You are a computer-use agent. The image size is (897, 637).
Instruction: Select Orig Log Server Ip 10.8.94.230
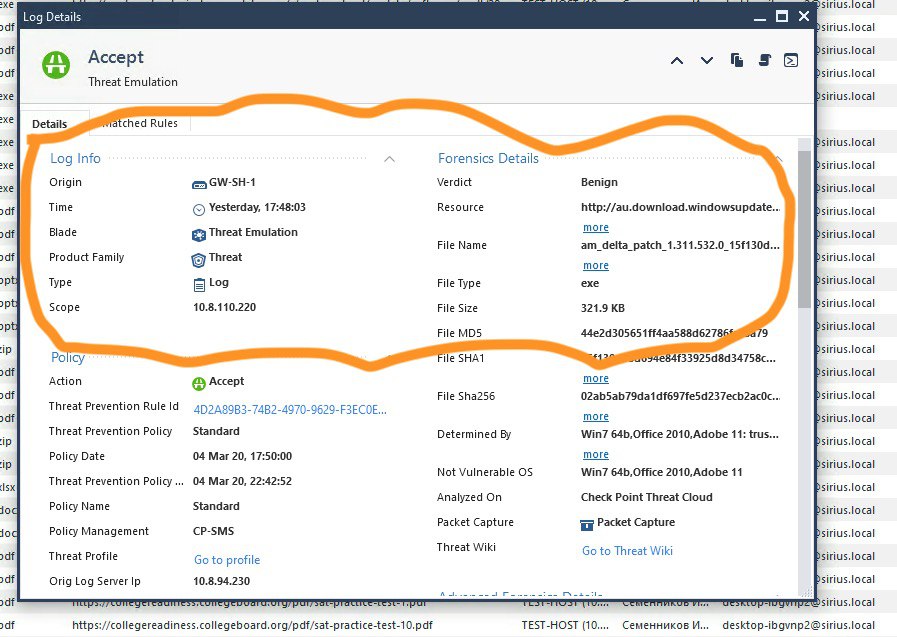point(221,581)
